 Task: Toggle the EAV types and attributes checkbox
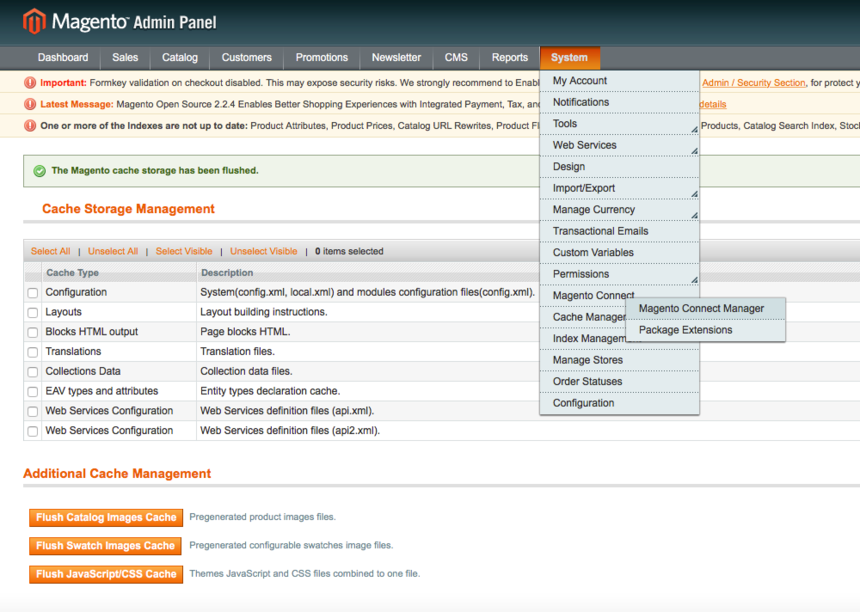click(33, 392)
